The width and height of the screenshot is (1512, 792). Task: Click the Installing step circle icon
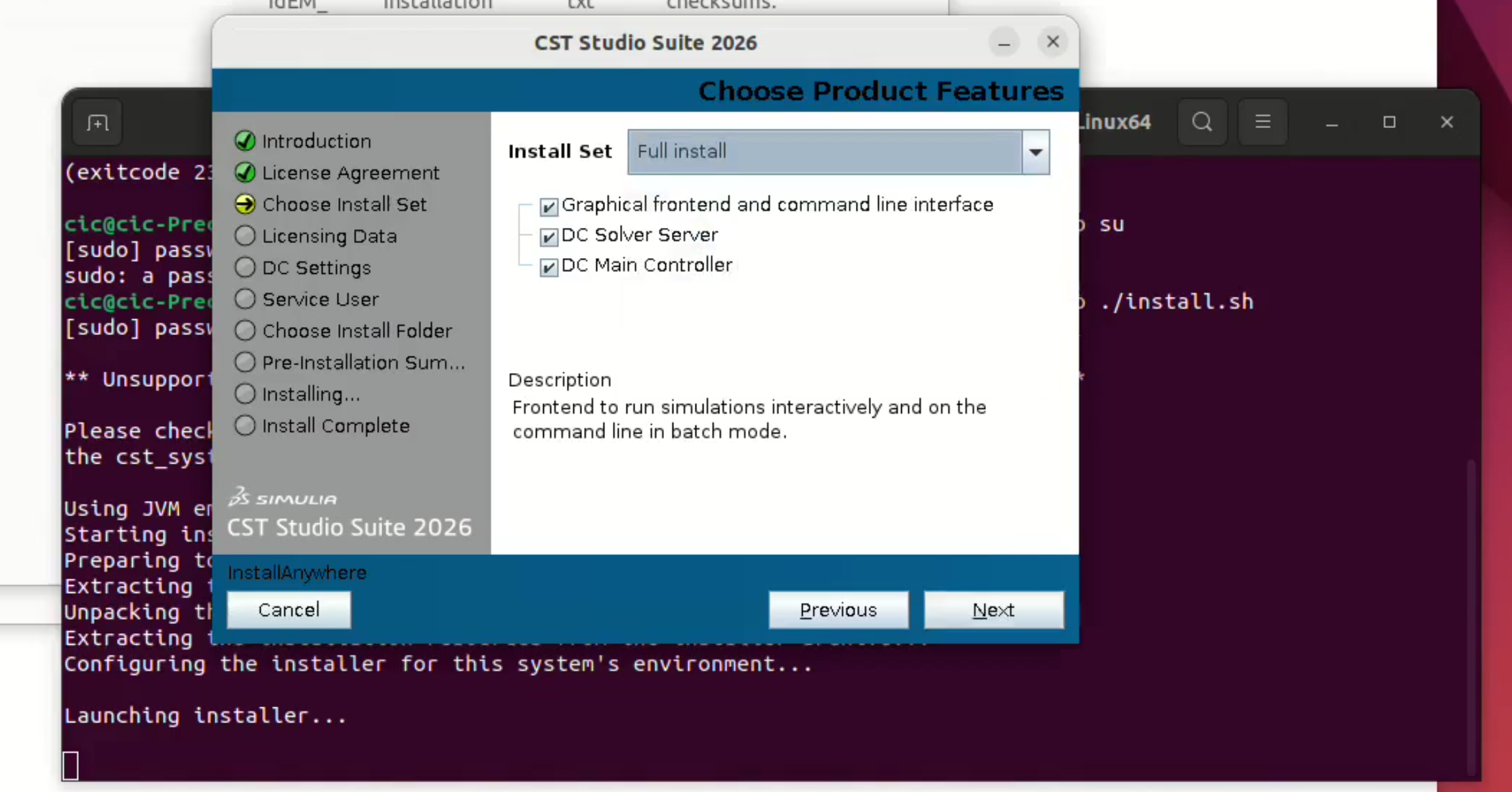[245, 393]
